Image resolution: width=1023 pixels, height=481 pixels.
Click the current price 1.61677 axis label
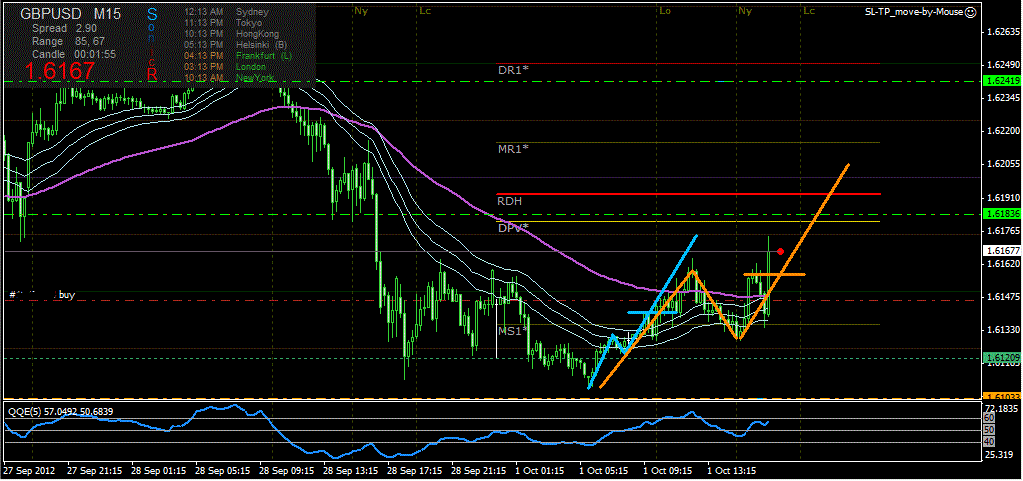[x=1001, y=250]
